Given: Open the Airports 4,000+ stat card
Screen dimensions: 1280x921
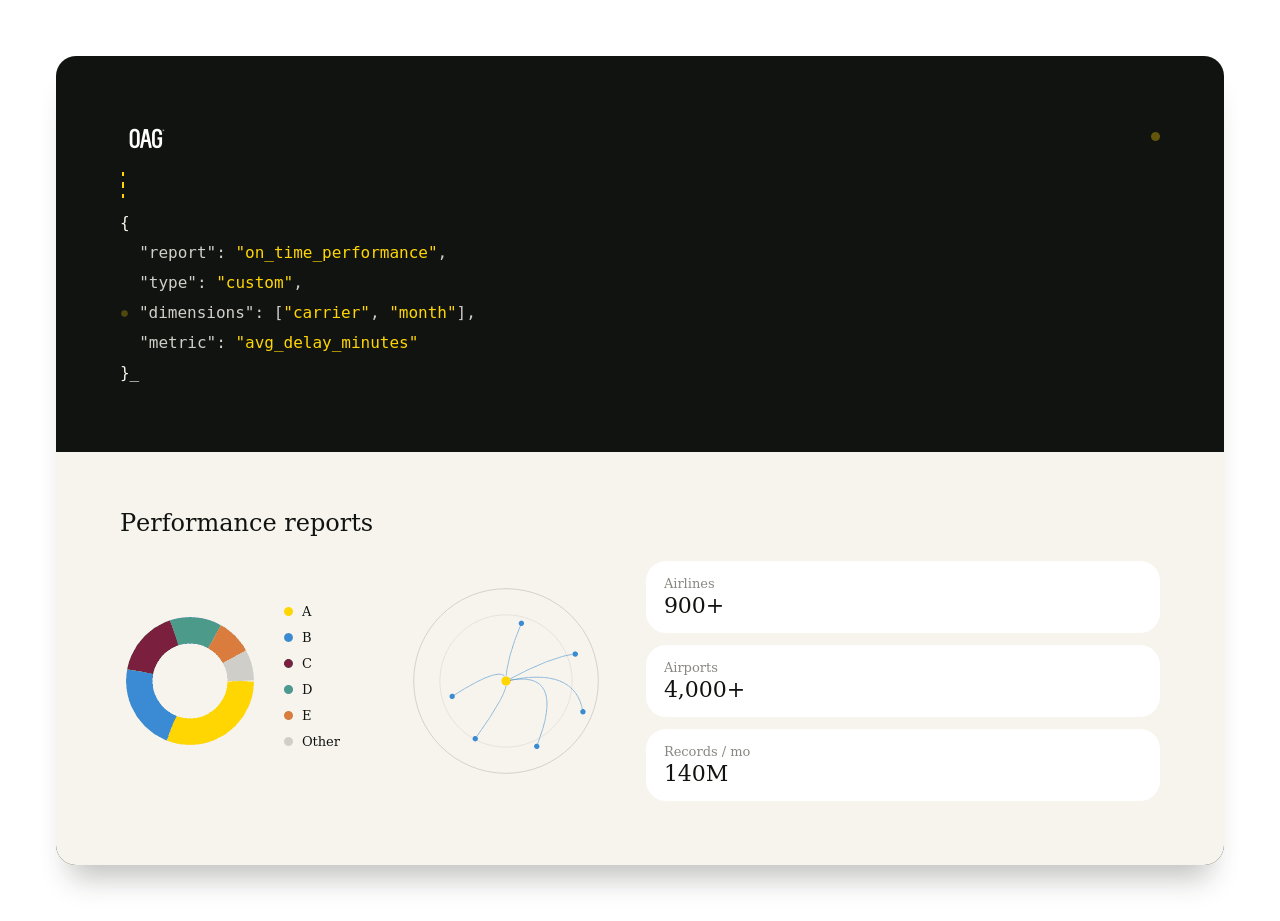Looking at the screenshot, I should click(903, 681).
